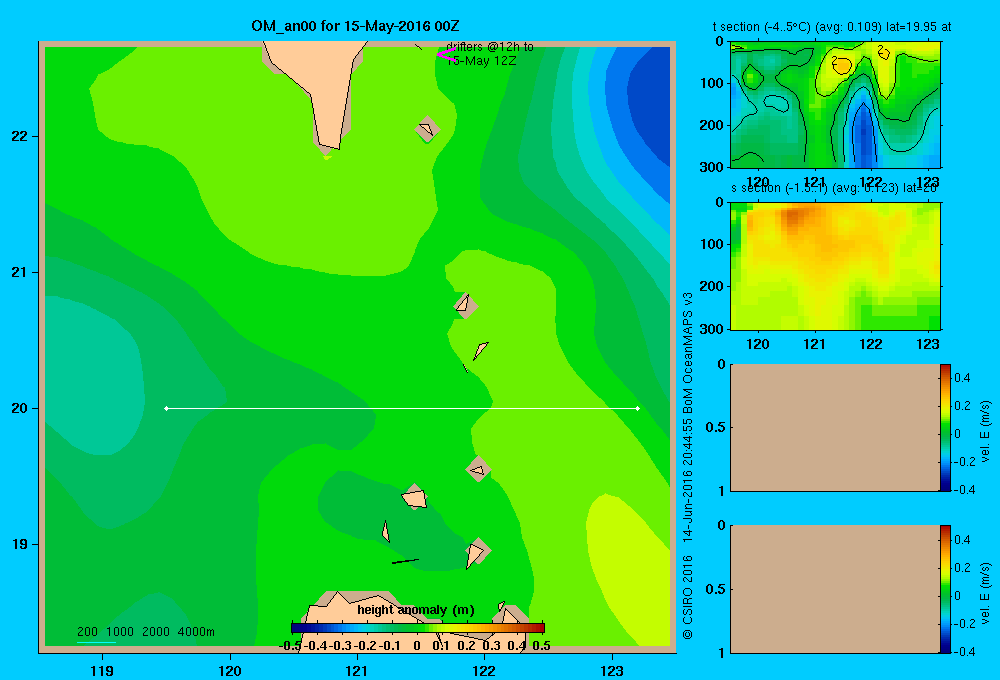Click the white transect line at latitude 20
The height and width of the screenshot is (680, 1000).
tap(402, 408)
